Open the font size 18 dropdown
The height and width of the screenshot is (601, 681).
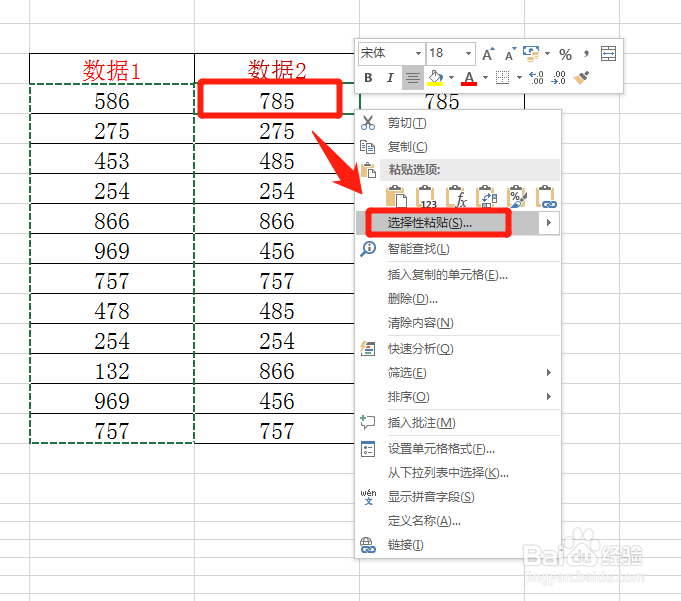468,54
